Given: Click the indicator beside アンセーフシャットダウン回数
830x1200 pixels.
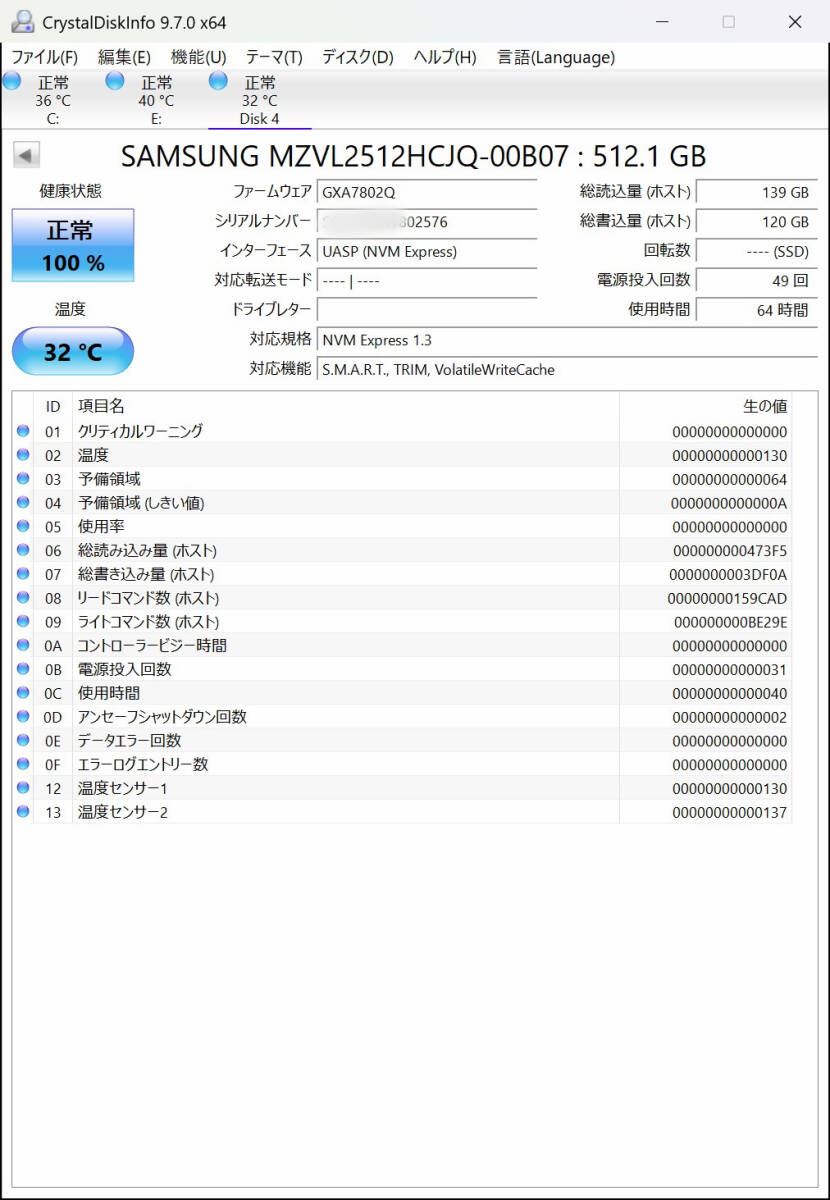Looking at the screenshot, I should tap(22, 716).
